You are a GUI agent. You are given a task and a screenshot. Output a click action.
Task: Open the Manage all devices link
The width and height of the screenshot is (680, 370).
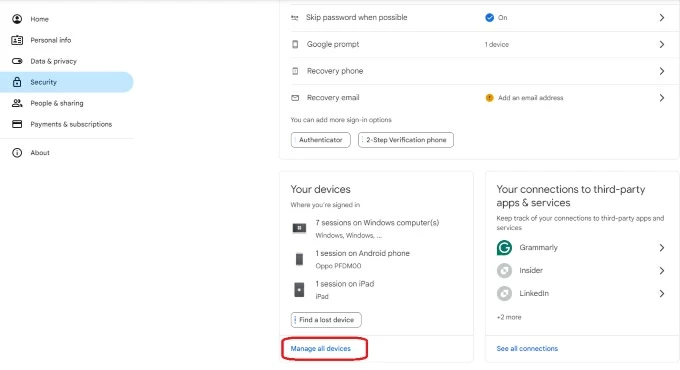click(x=320, y=349)
